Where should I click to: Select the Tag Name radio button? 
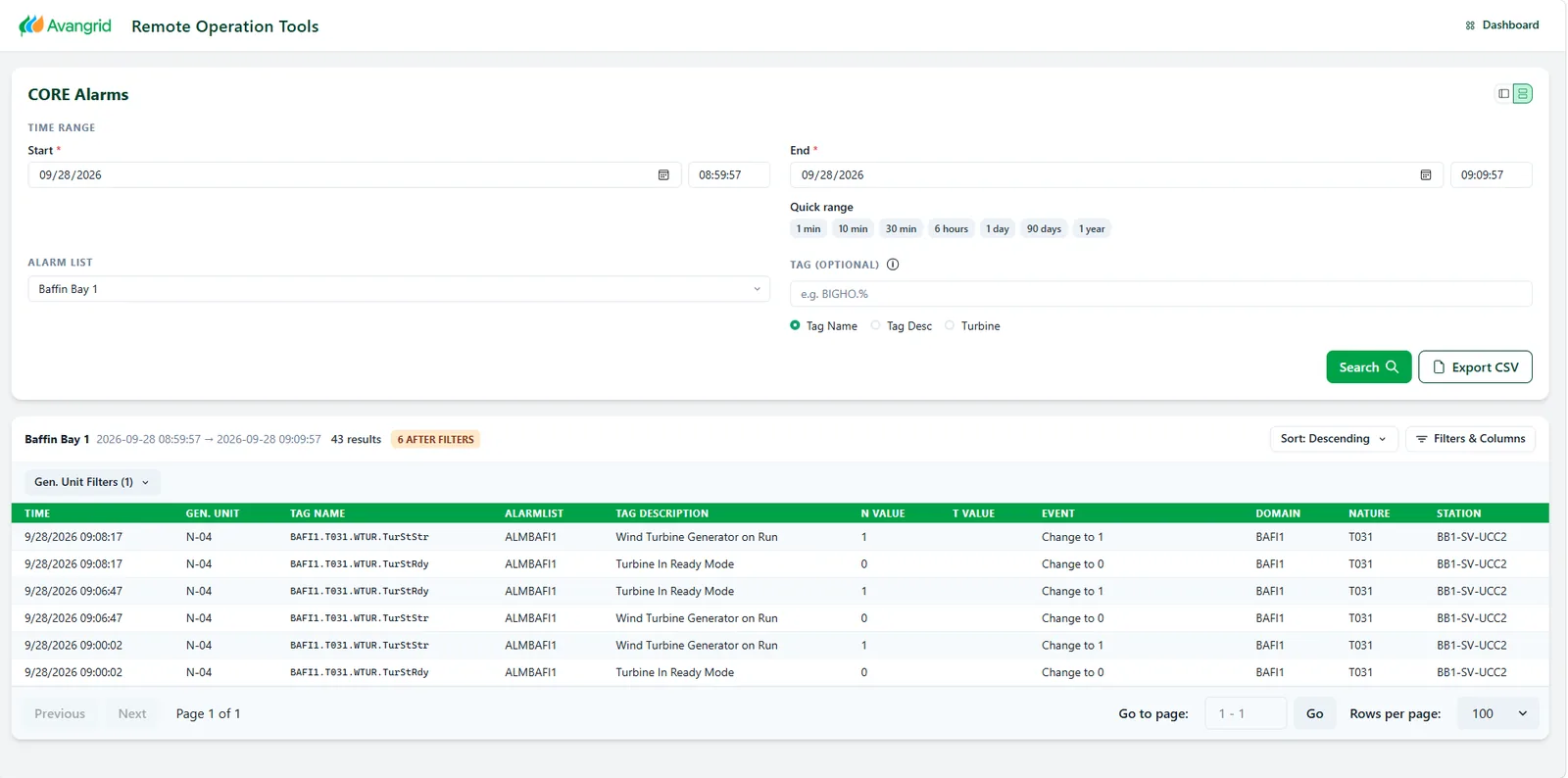click(x=795, y=325)
